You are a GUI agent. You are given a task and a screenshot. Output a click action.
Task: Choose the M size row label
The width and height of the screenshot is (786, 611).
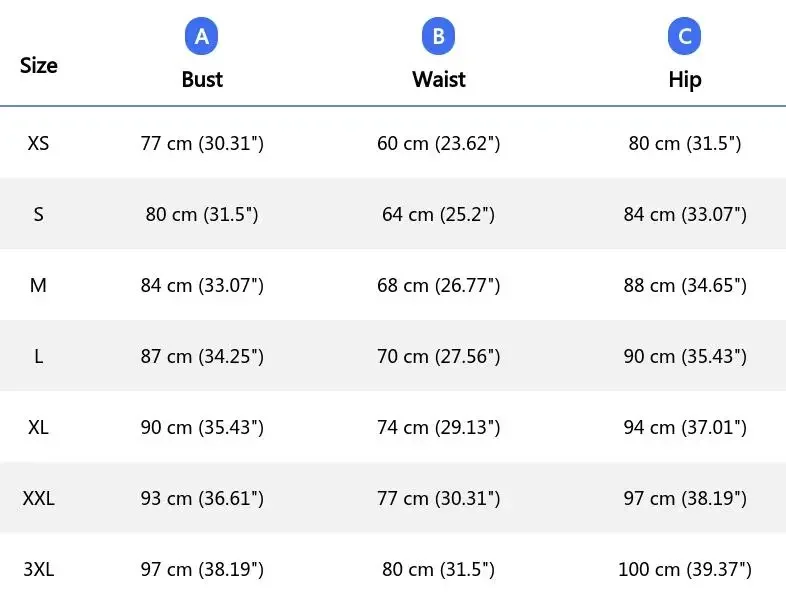point(39,285)
